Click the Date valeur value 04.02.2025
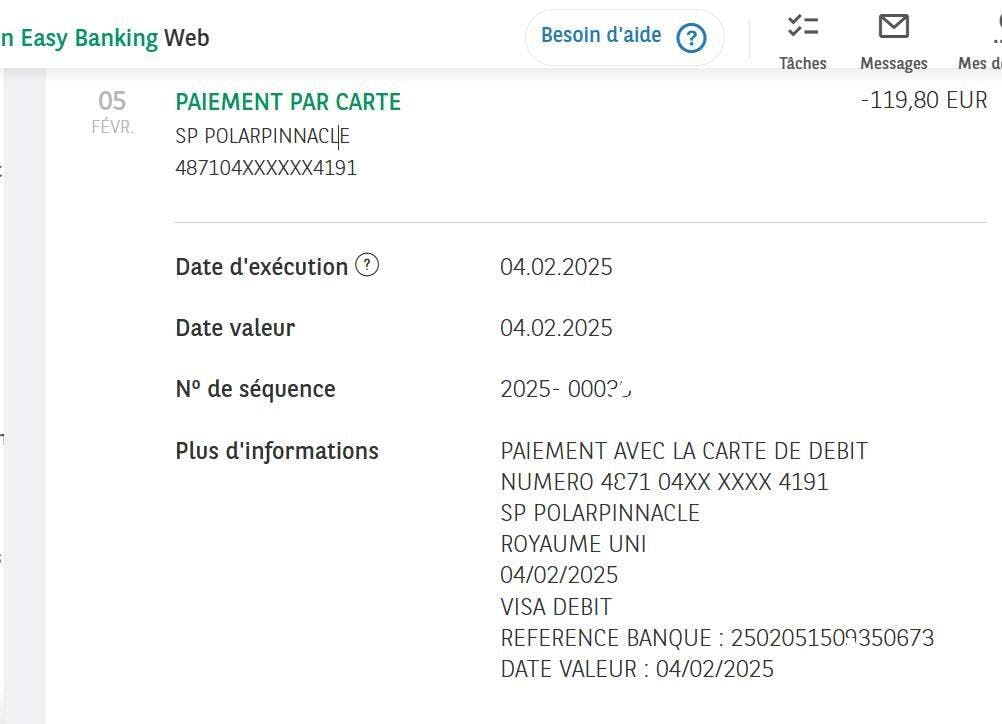 556,328
